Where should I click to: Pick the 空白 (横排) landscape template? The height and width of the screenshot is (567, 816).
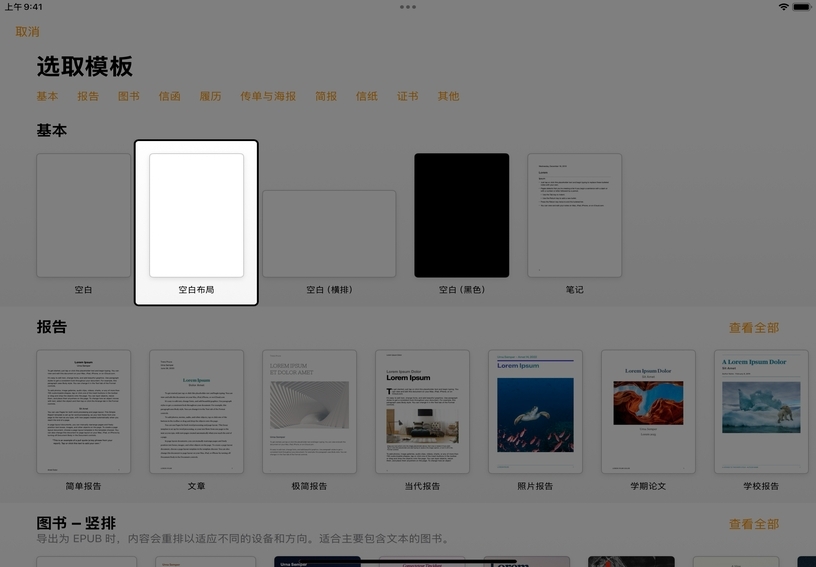(329, 233)
